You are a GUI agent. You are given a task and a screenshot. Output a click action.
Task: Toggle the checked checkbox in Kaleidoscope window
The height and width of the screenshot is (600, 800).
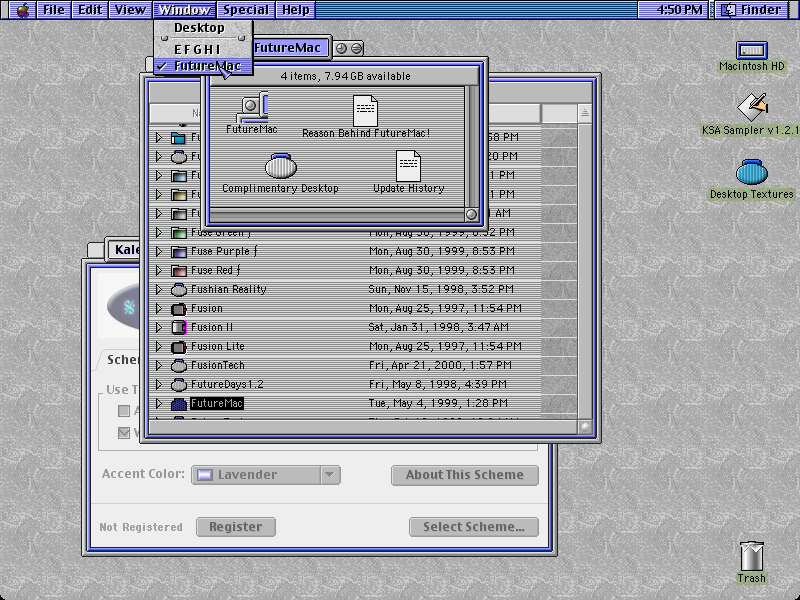(x=123, y=433)
